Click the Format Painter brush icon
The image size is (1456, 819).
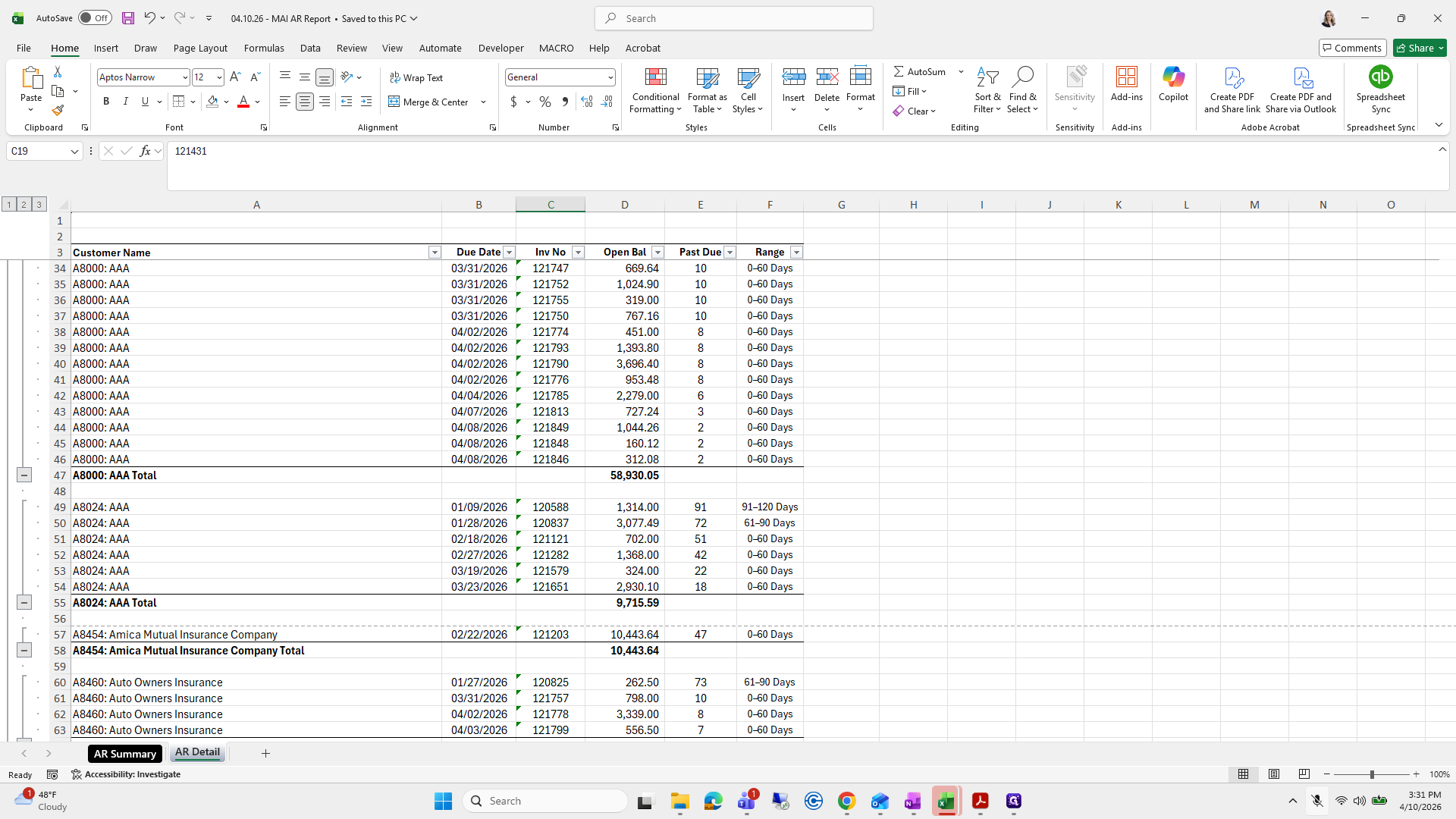point(58,111)
